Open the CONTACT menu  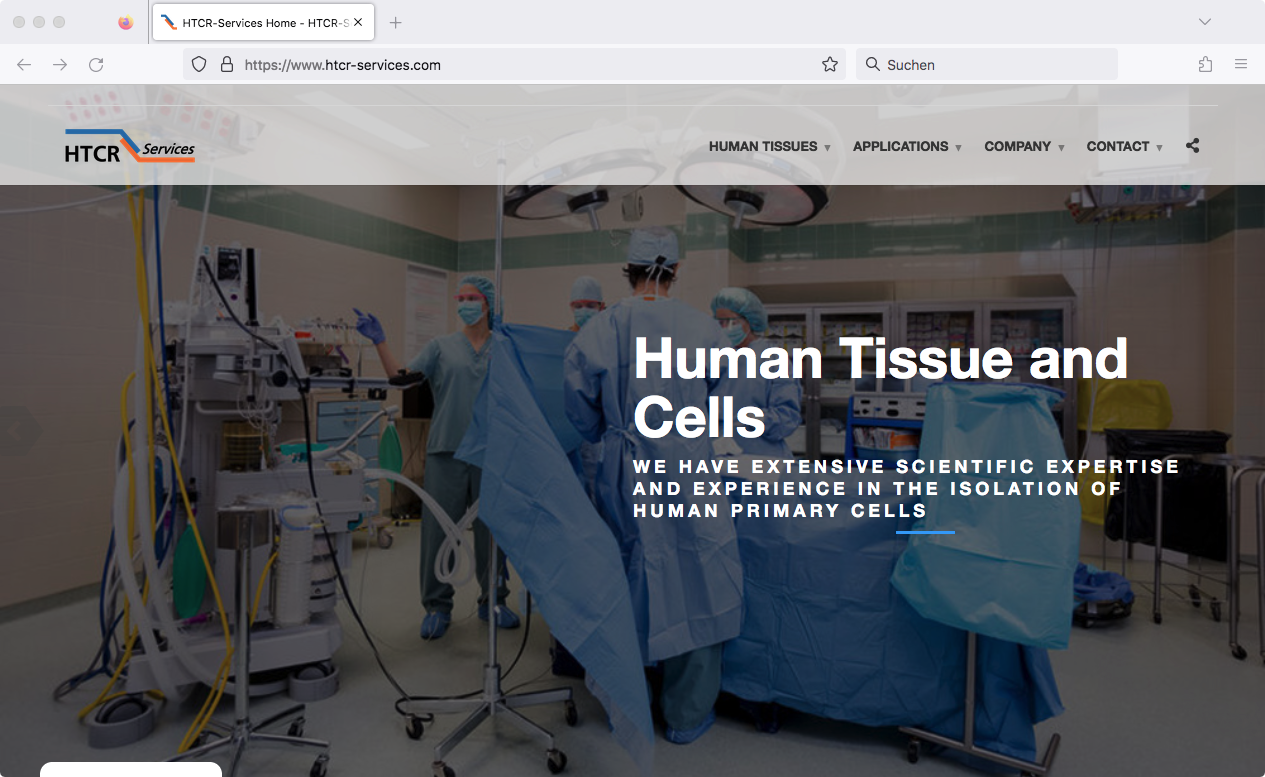1117,146
